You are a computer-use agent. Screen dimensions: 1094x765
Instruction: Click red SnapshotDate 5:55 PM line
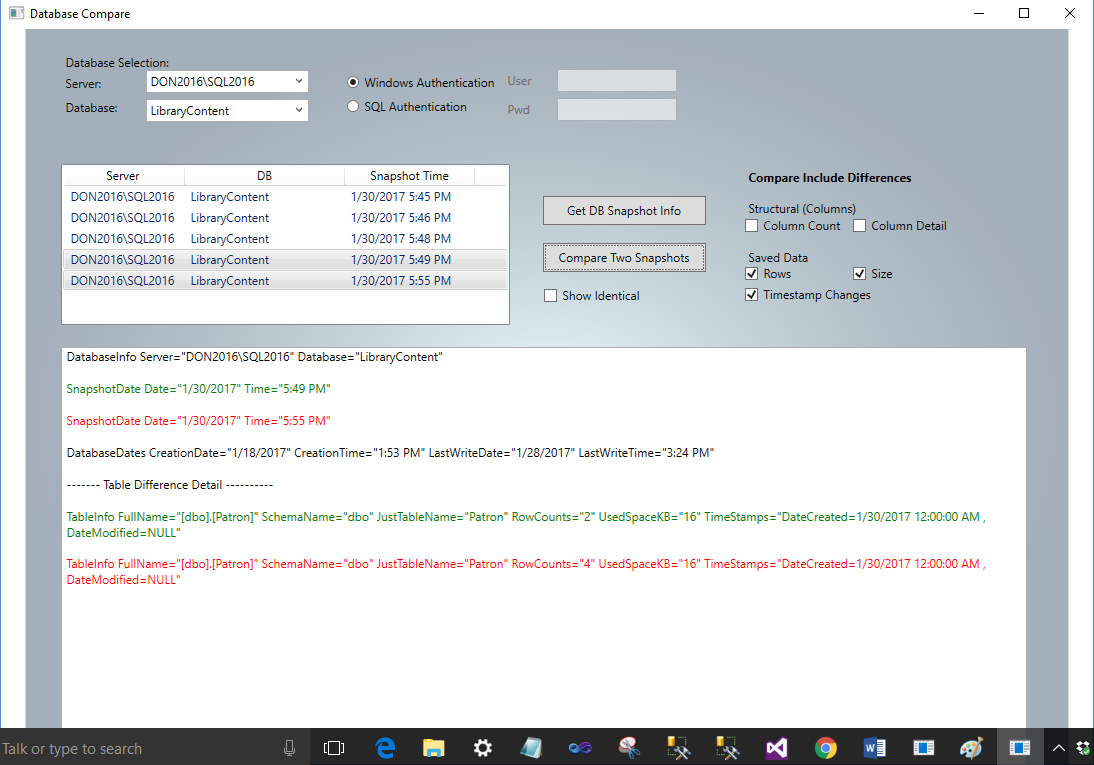coord(198,421)
